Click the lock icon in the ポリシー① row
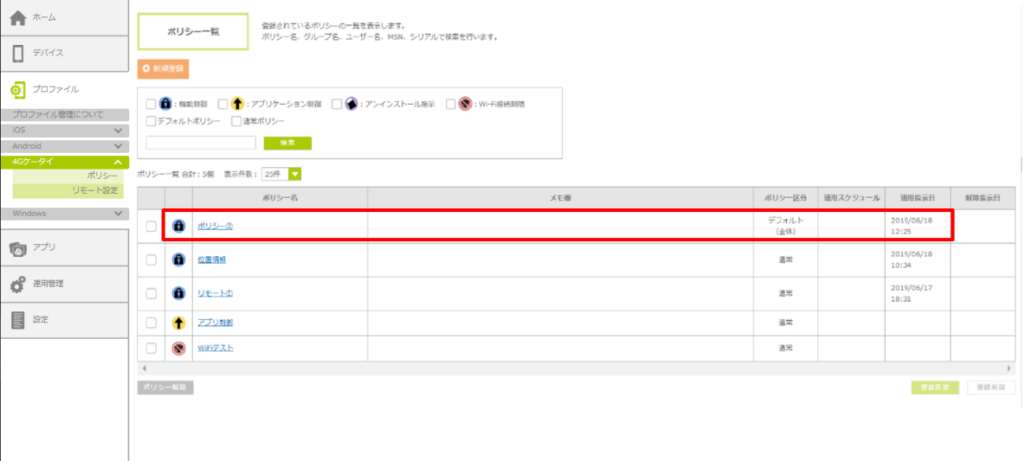1024x461 pixels. (179, 226)
